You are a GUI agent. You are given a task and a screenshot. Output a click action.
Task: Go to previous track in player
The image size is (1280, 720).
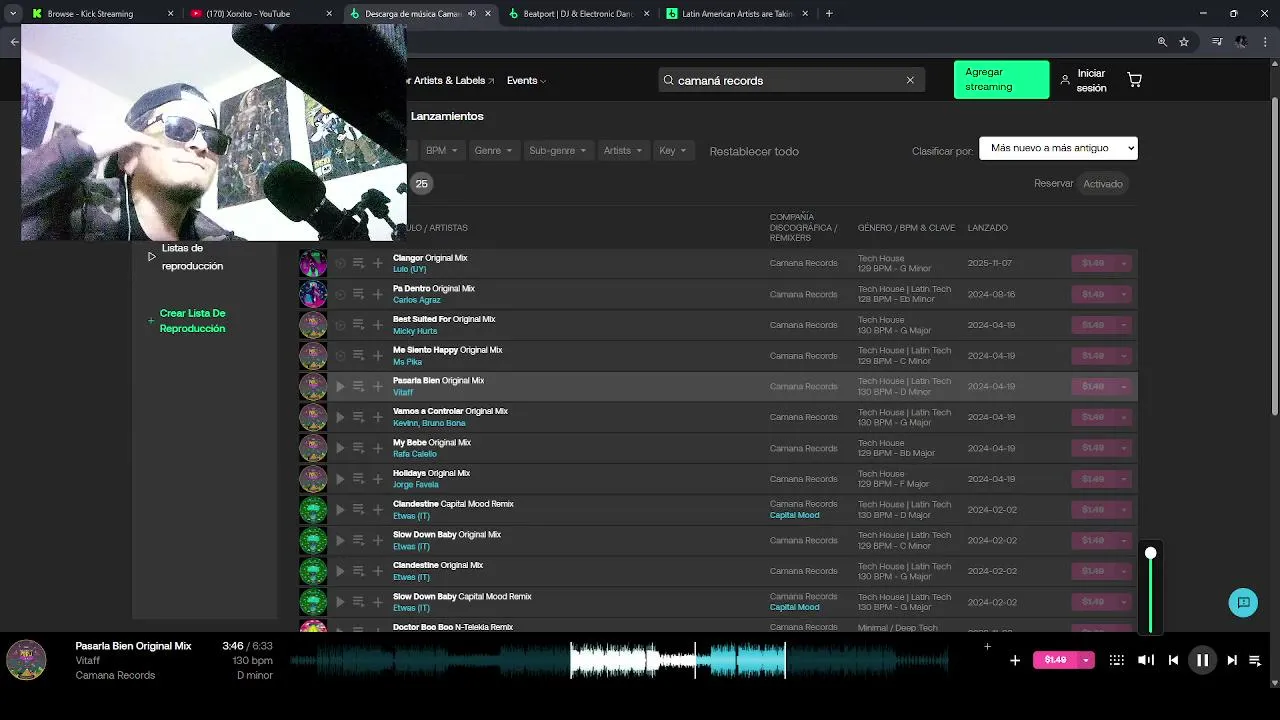[x=1173, y=660]
